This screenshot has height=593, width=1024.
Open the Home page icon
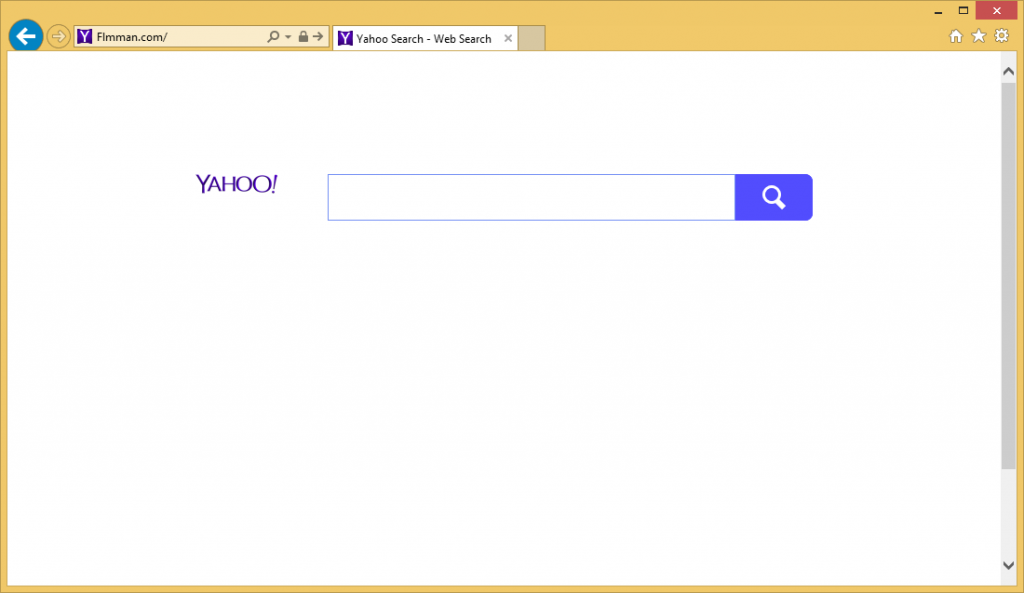(956, 37)
